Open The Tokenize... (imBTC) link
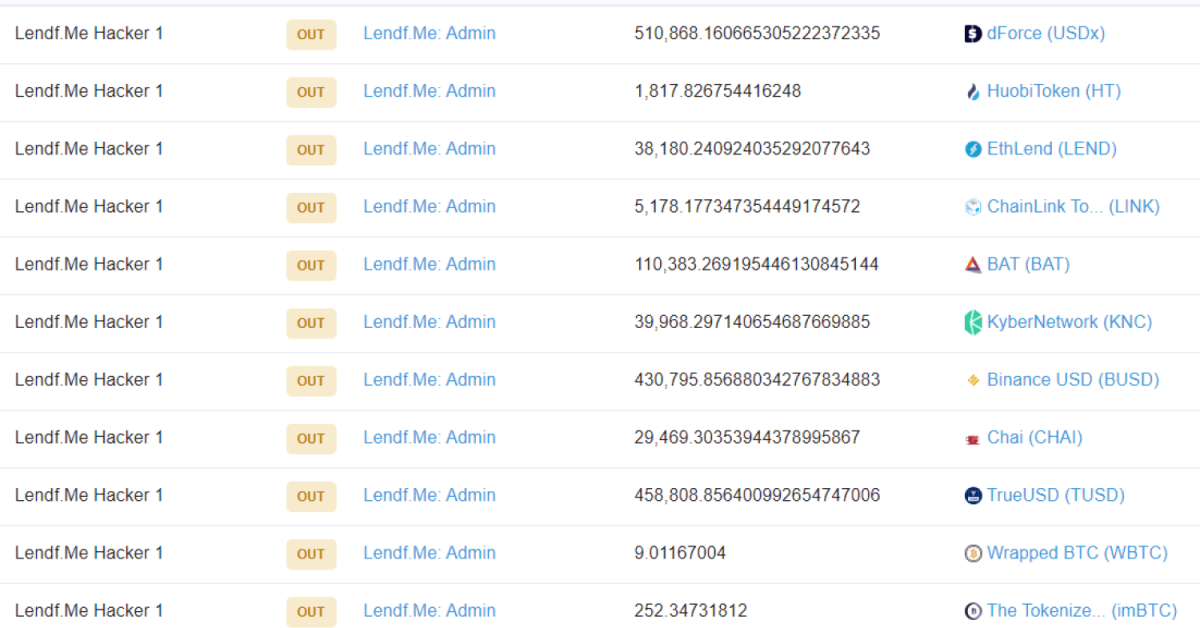The height and width of the screenshot is (628, 1200). [x=1082, y=611]
